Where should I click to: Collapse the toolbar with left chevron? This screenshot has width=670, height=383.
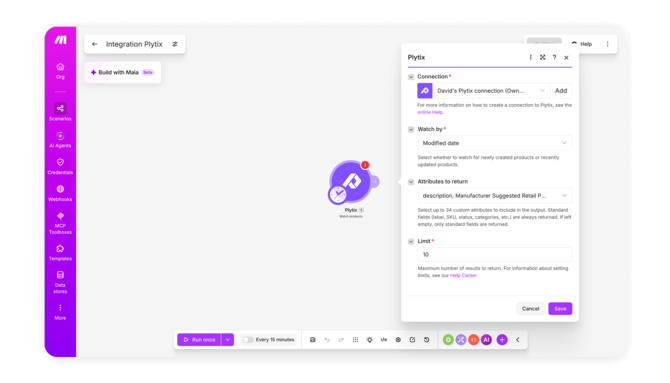(x=518, y=340)
